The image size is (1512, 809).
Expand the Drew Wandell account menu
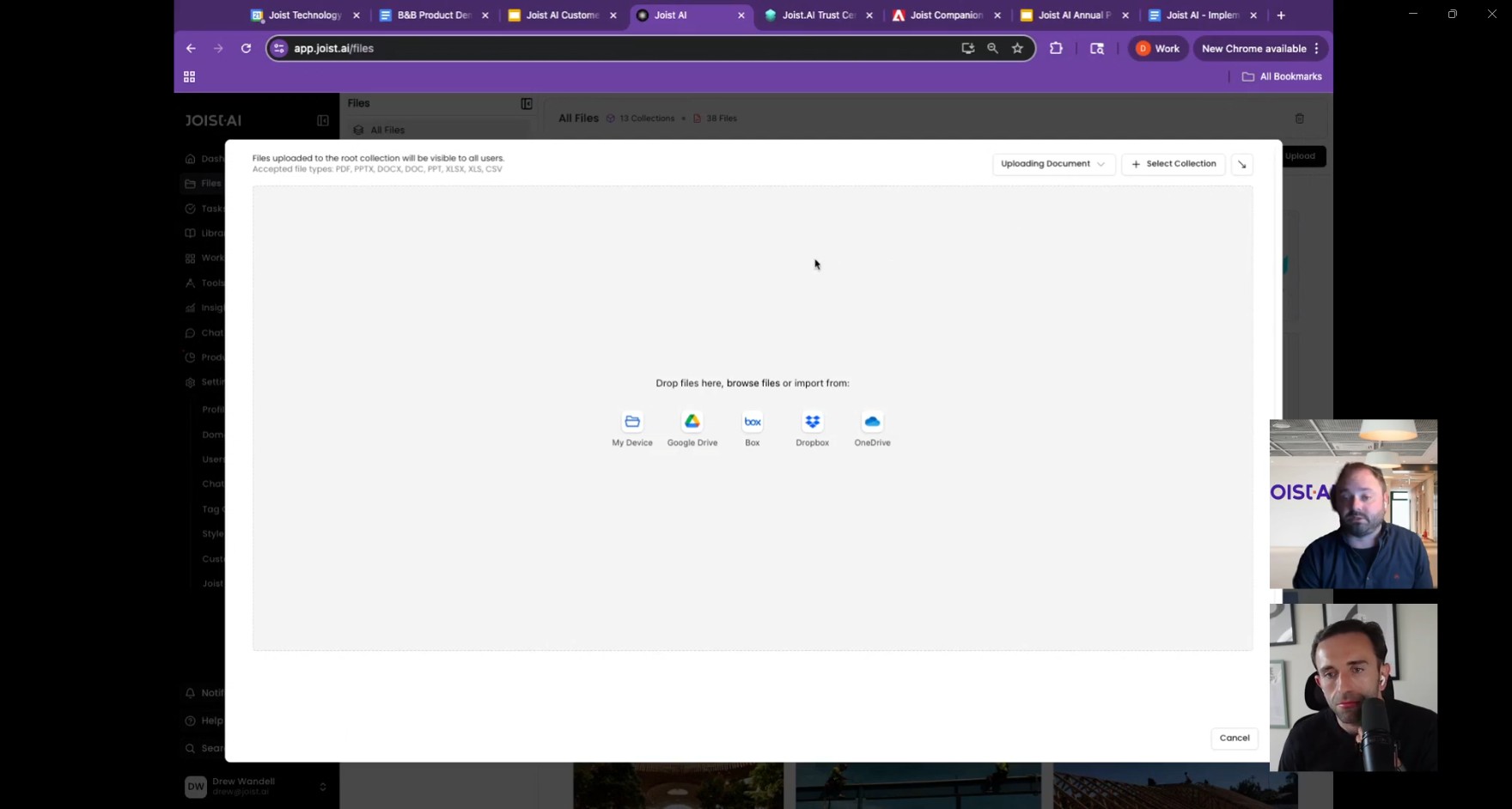[323, 787]
